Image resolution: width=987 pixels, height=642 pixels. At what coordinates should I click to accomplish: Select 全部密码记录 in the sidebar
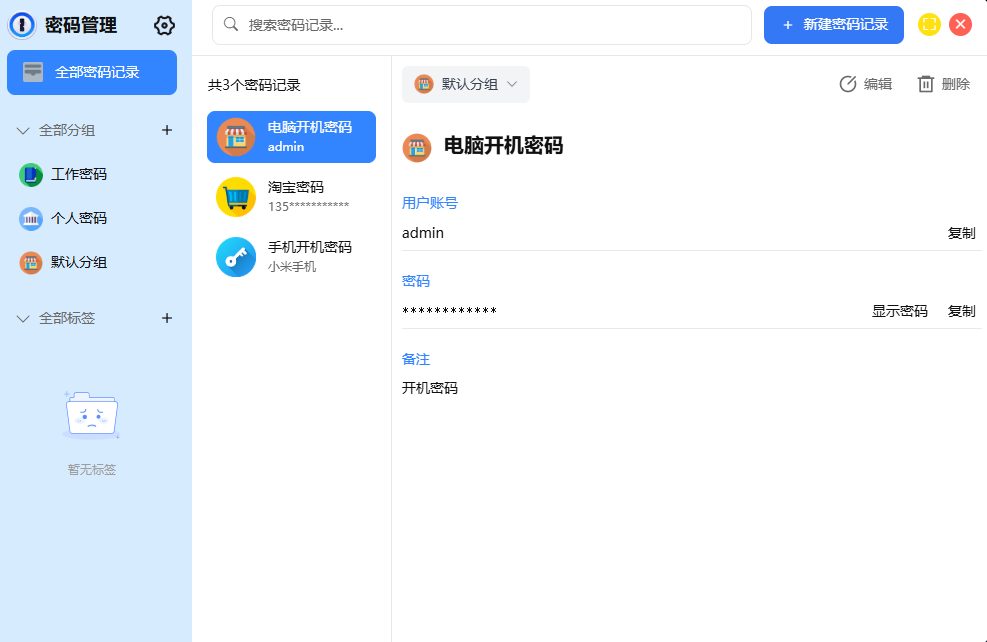coord(92,72)
